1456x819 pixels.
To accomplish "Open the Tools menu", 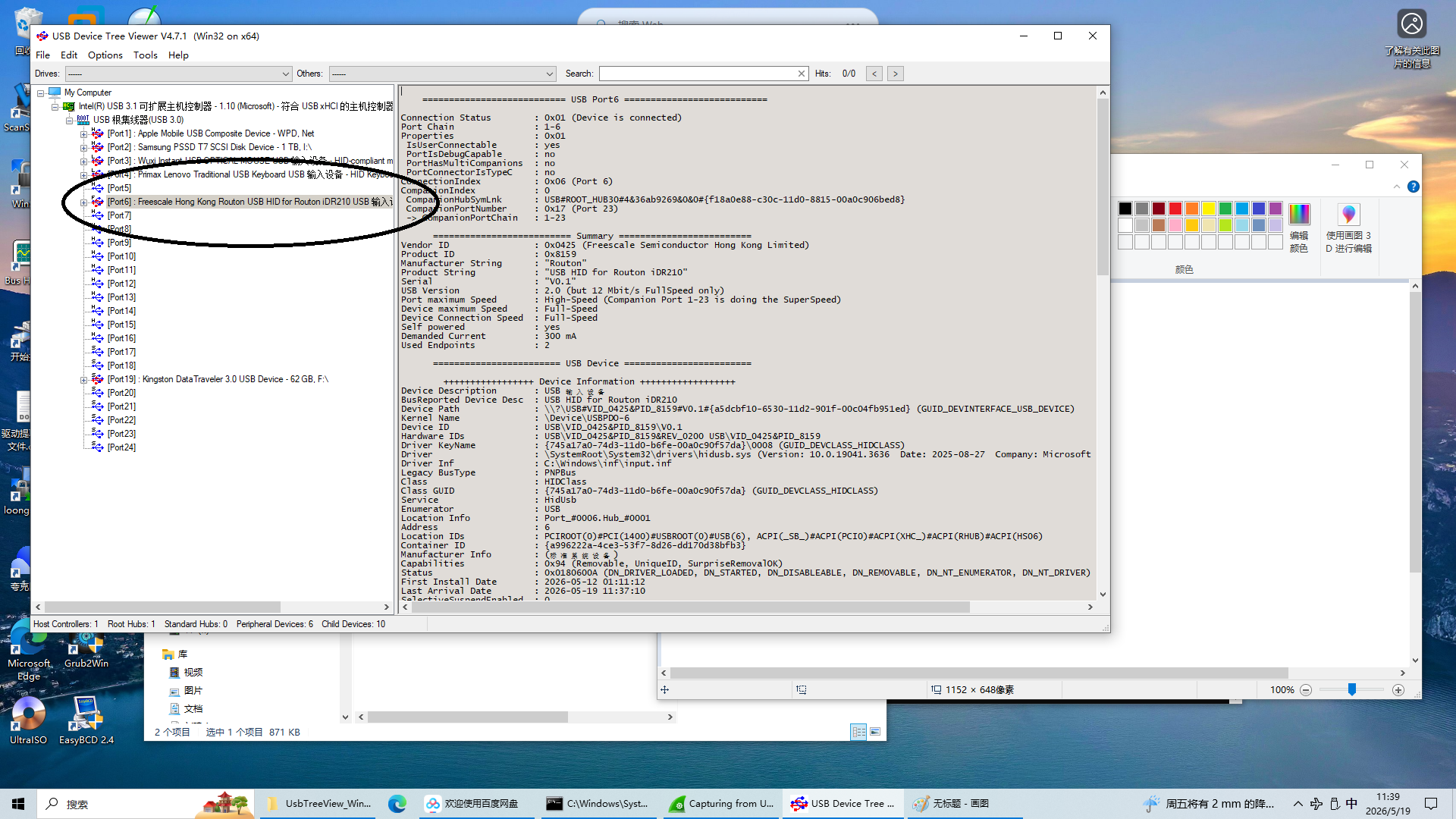I will (146, 55).
